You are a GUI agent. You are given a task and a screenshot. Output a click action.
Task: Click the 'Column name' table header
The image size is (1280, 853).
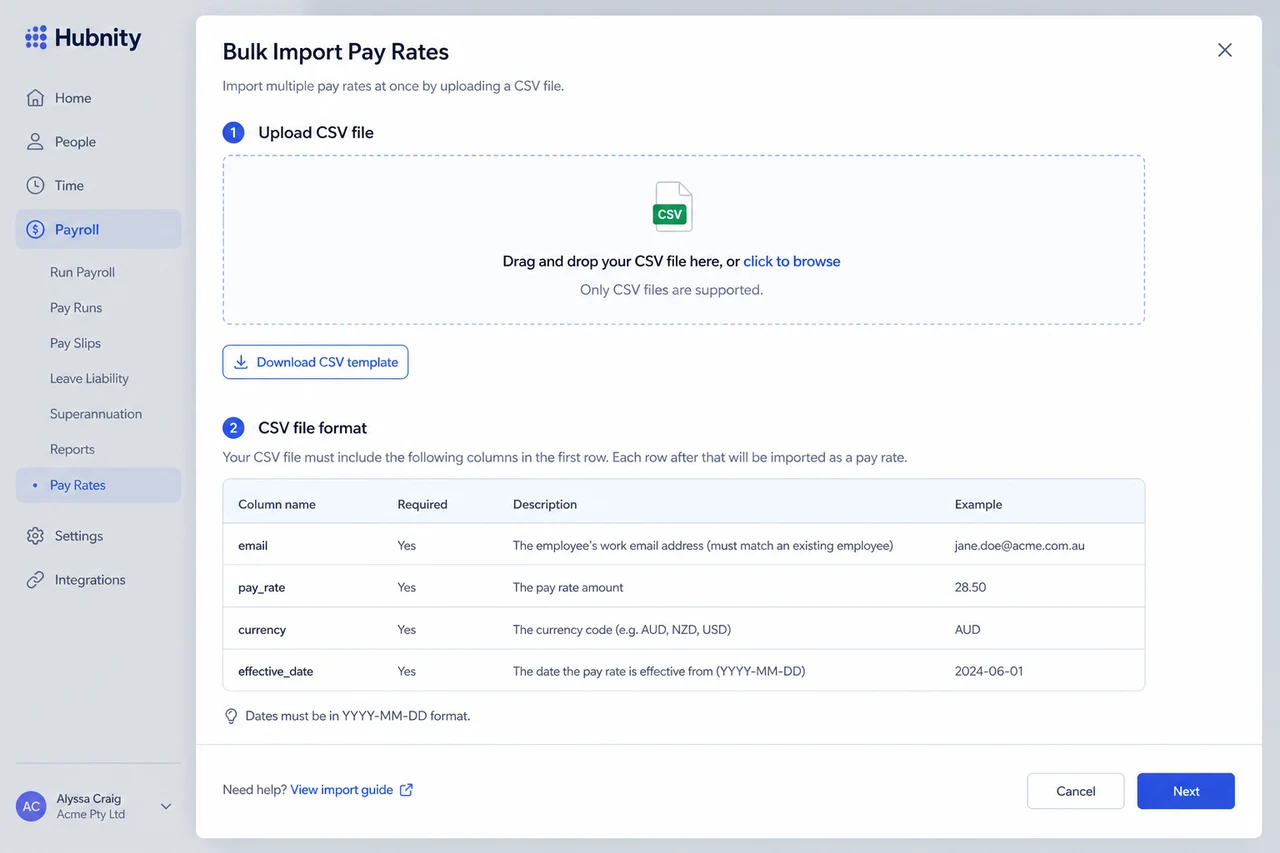[x=277, y=504]
